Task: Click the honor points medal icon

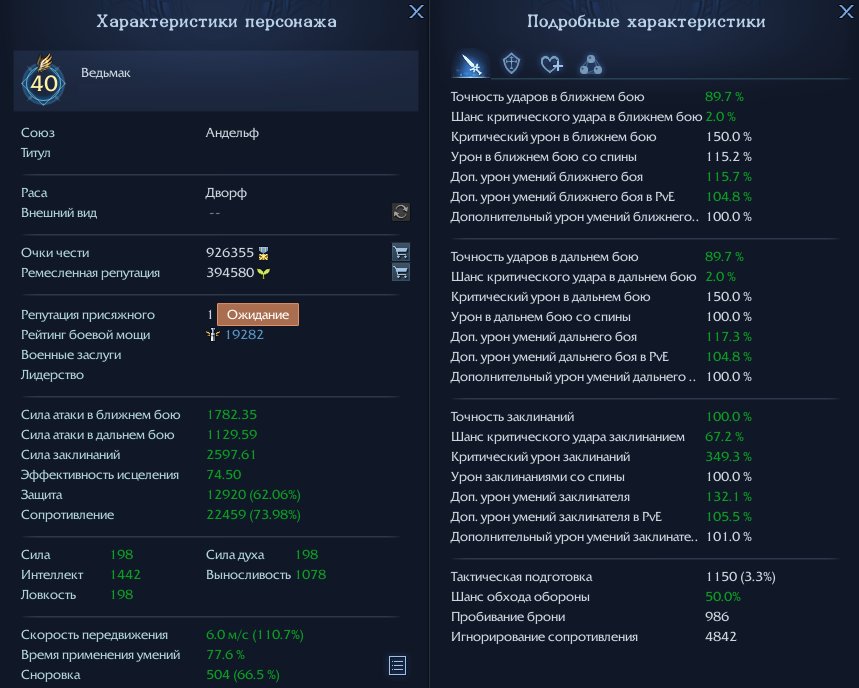Action: tap(264, 253)
